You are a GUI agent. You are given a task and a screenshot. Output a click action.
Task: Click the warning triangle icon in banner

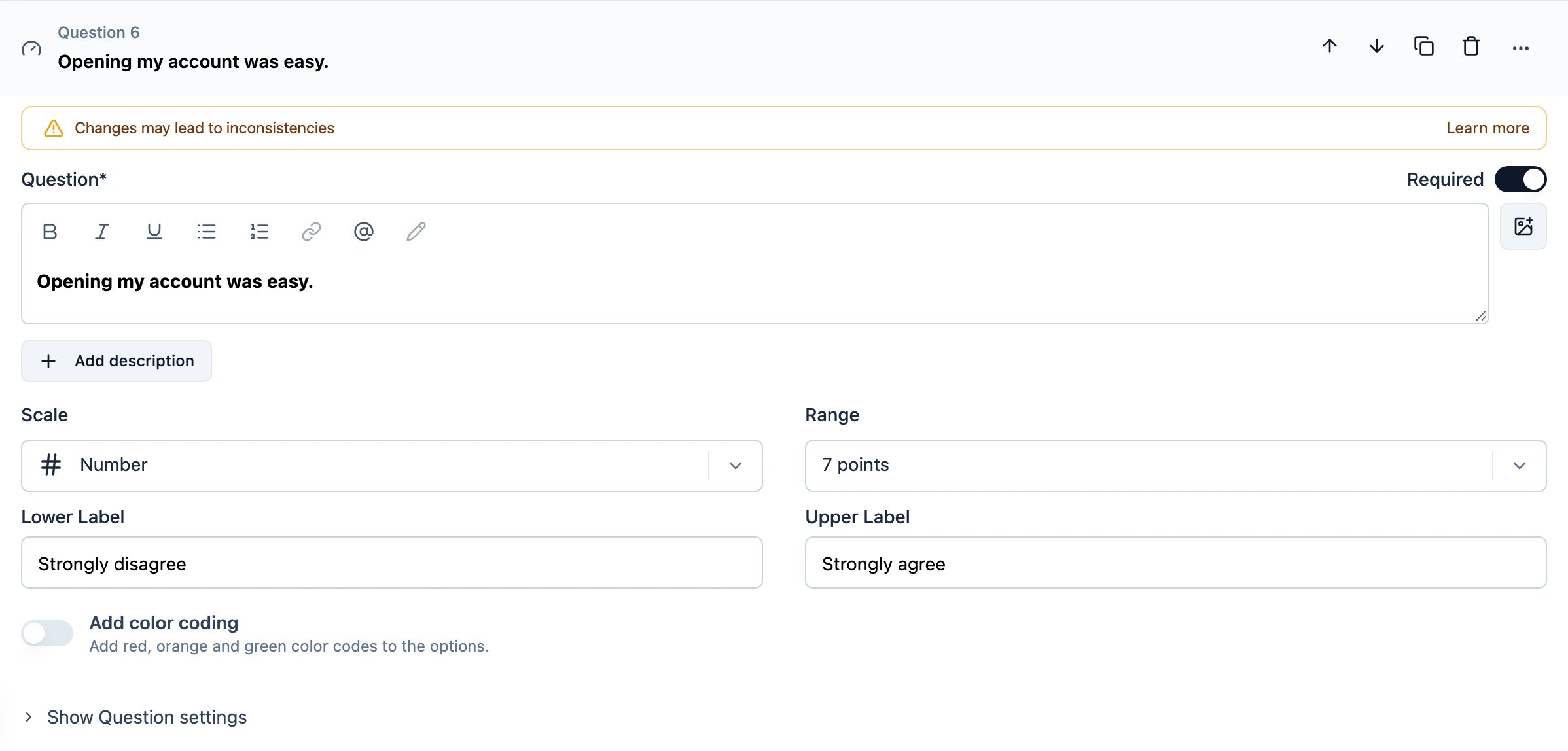click(x=53, y=128)
